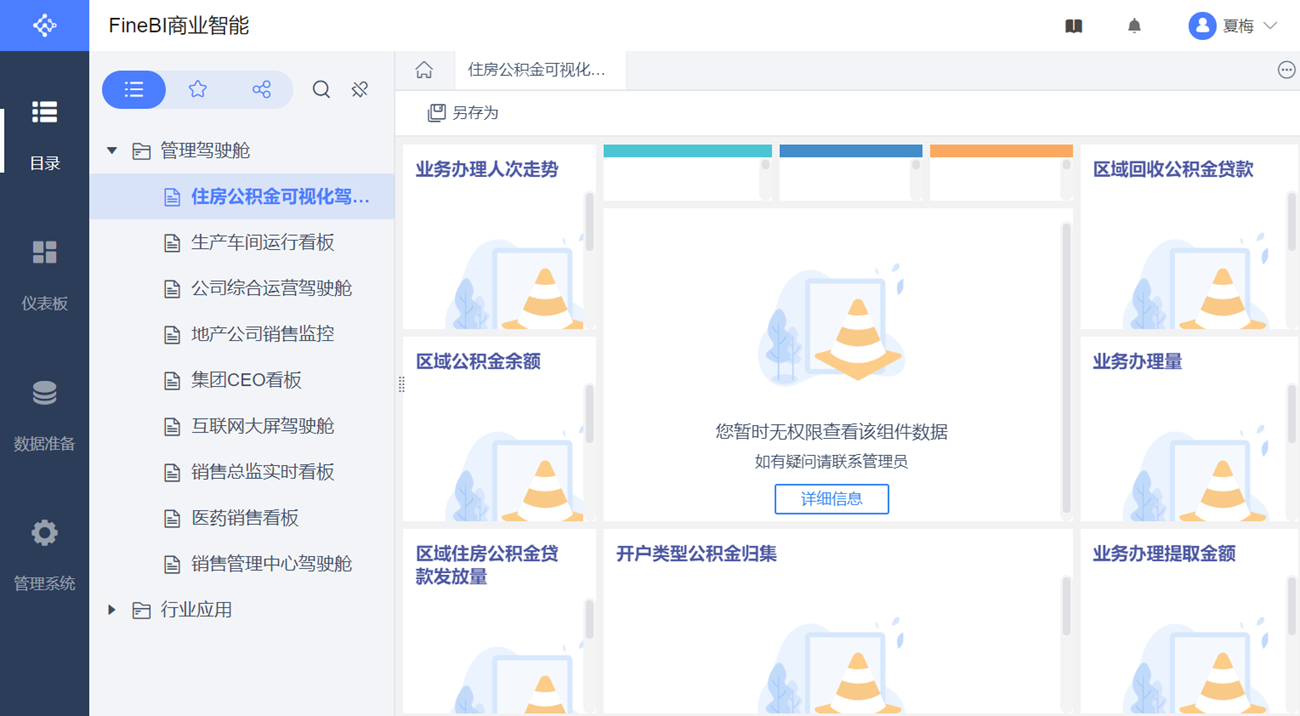The height and width of the screenshot is (716, 1300).
Task: Go to the home tab icon
Action: coord(424,70)
